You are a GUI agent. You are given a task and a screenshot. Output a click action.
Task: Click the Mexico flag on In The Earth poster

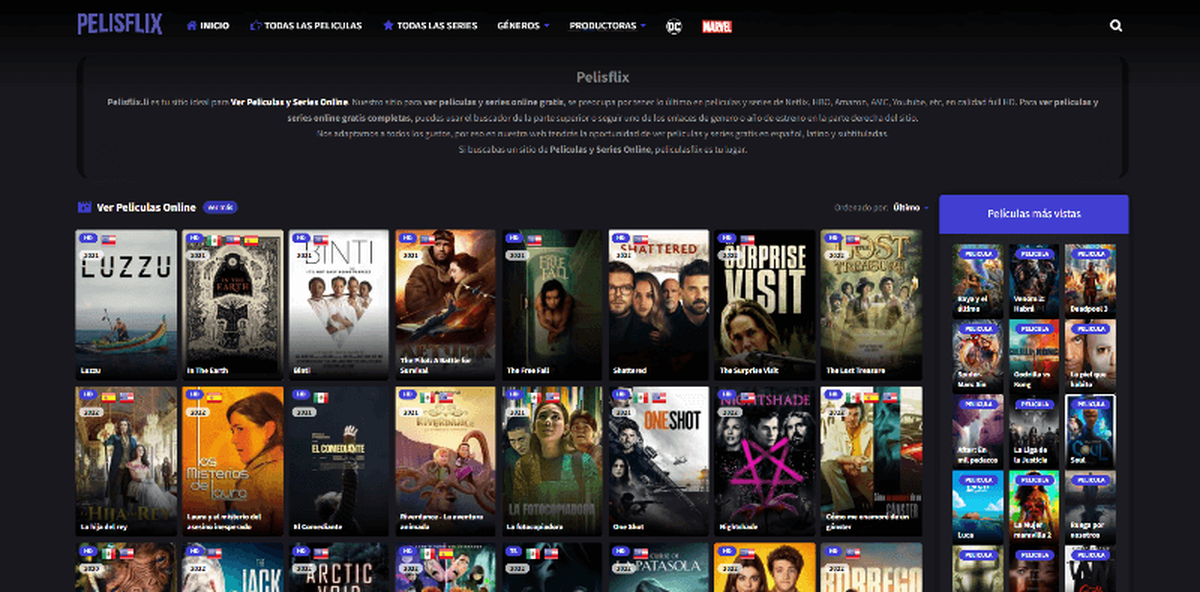(213, 240)
